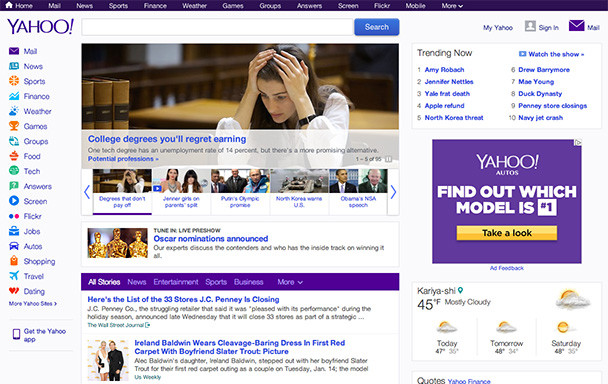Show the next carousel stories with the right arrow
608x384 pixels.
tap(393, 192)
